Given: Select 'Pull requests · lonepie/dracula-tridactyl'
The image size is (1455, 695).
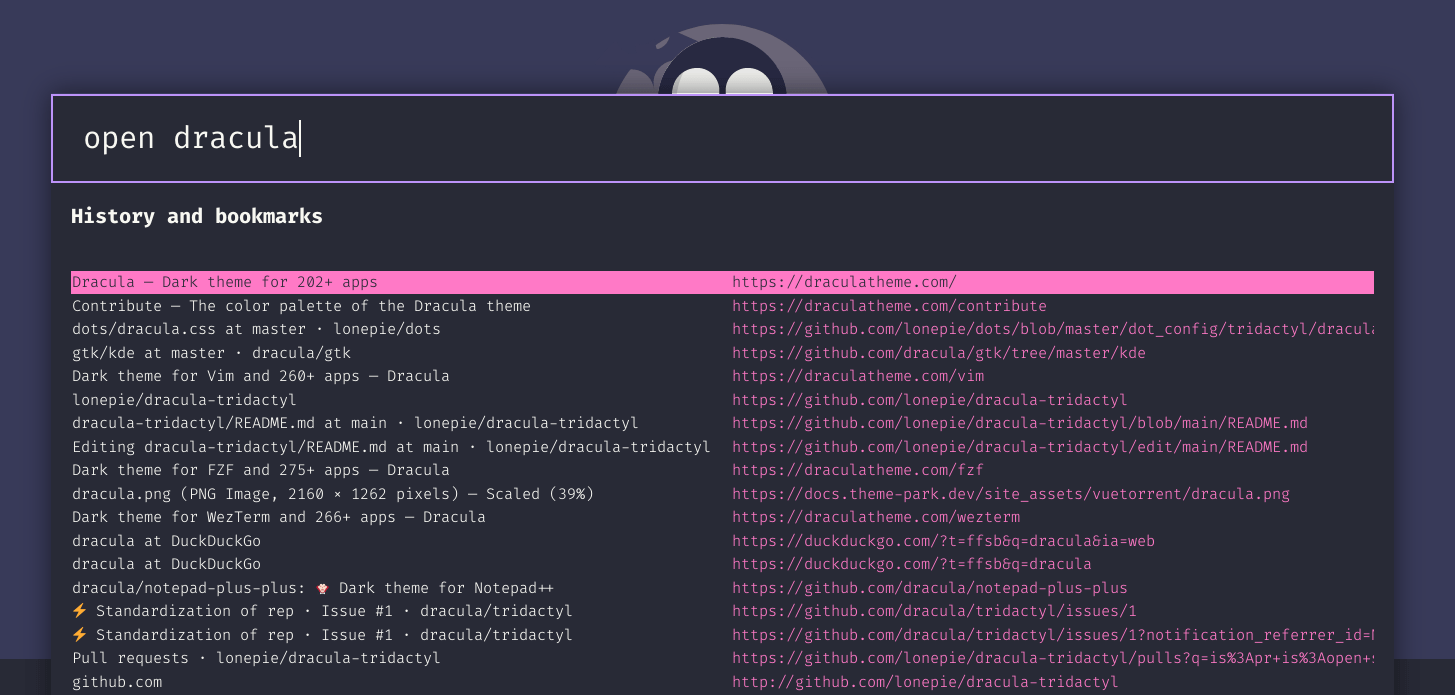Looking at the screenshot, I should point(256,658).
